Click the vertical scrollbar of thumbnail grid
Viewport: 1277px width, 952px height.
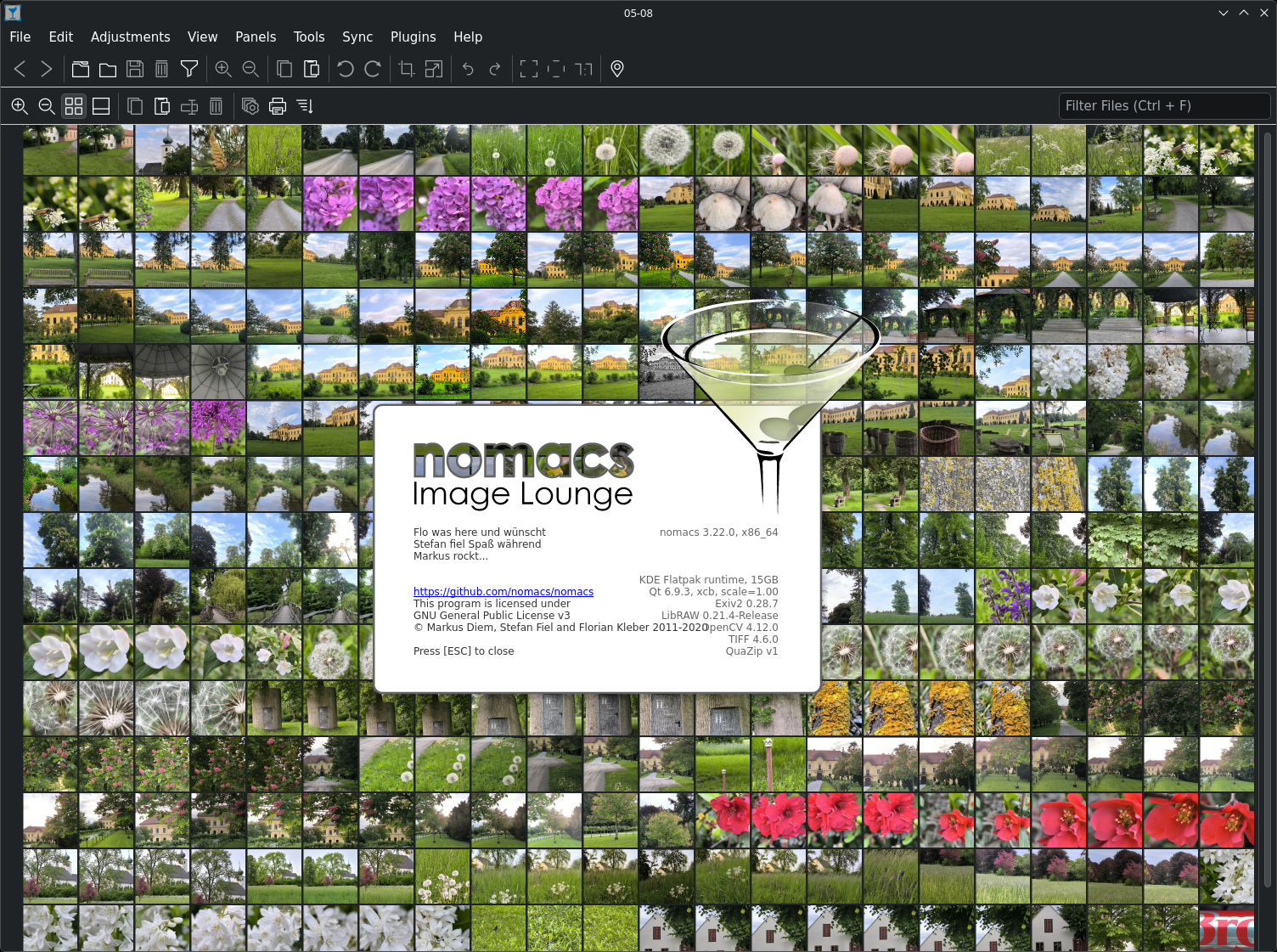point(1266,510)
